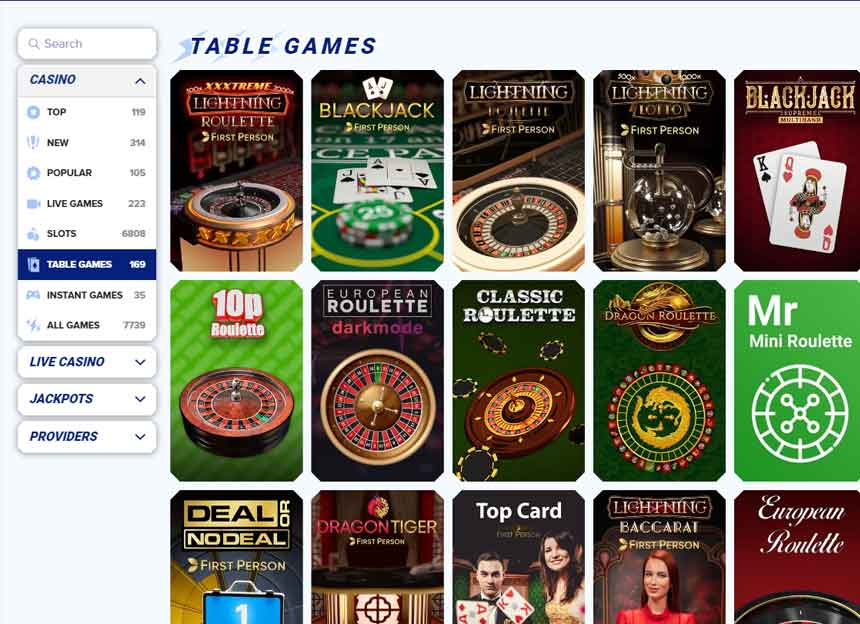The width and height of the screenshot is (860, 624).
Task: Collapse the Casino section chevron
Action: [x=140, y=81]
